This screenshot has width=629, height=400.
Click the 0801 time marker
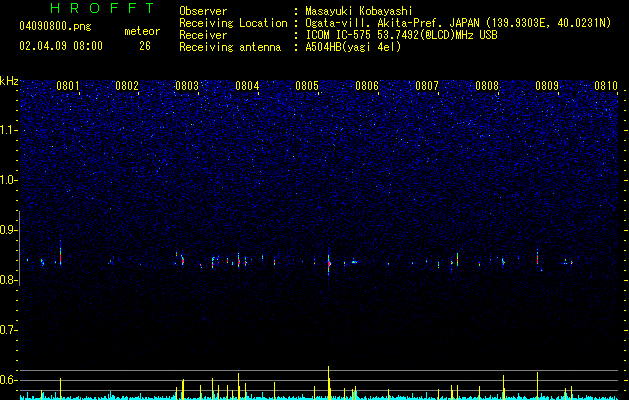(67, 86)
